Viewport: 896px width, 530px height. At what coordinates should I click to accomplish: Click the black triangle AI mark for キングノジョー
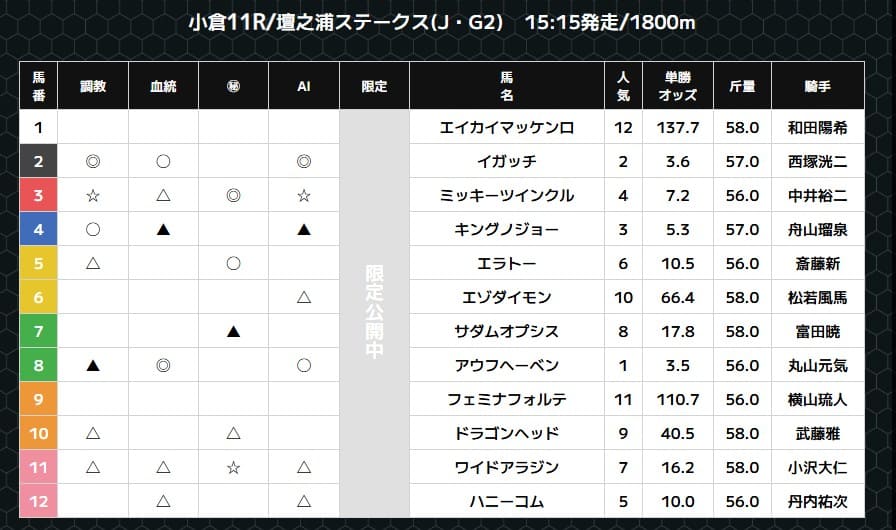304,229
